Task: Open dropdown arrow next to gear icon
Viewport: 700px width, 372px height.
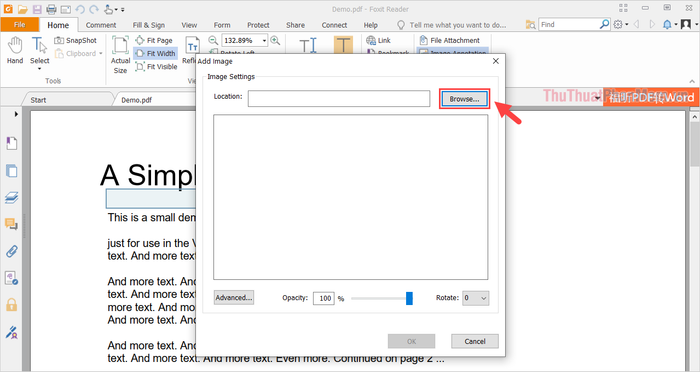Action: (x=627, y=25)
